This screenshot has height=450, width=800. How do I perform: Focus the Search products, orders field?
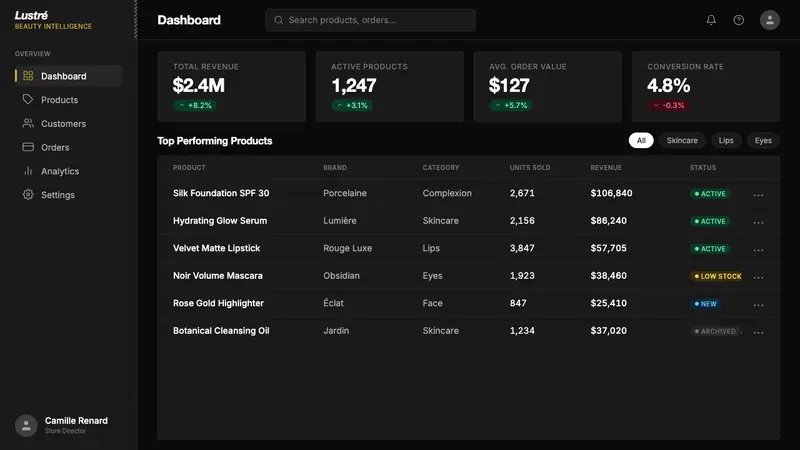370,20
